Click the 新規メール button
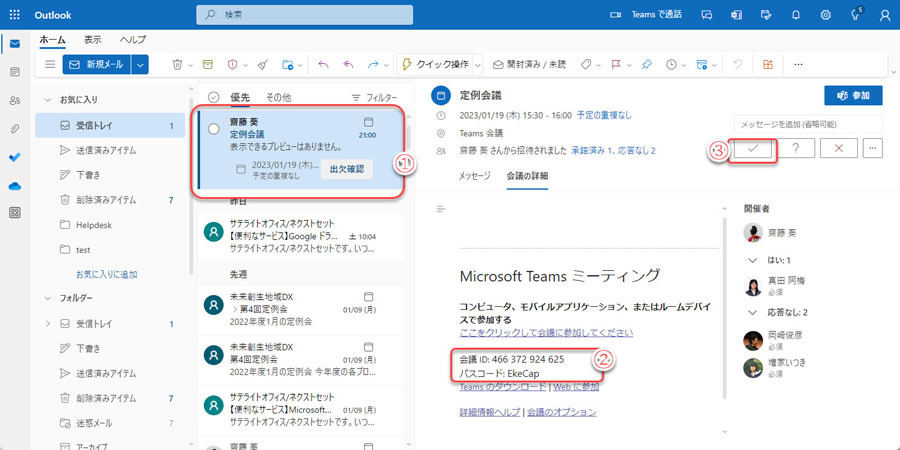 [97, 65]
